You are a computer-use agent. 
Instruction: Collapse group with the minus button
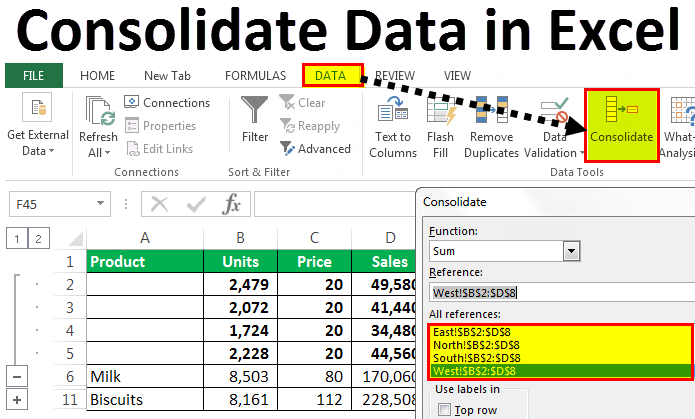[17, 377]
